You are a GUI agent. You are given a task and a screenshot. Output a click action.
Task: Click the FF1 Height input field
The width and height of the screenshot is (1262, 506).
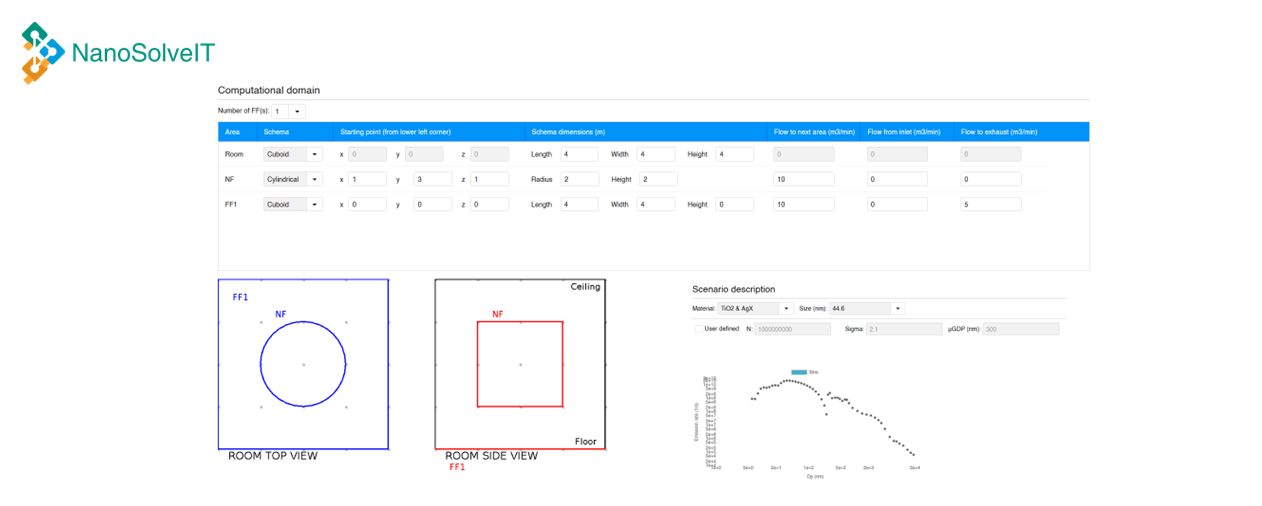click(734, 205)
